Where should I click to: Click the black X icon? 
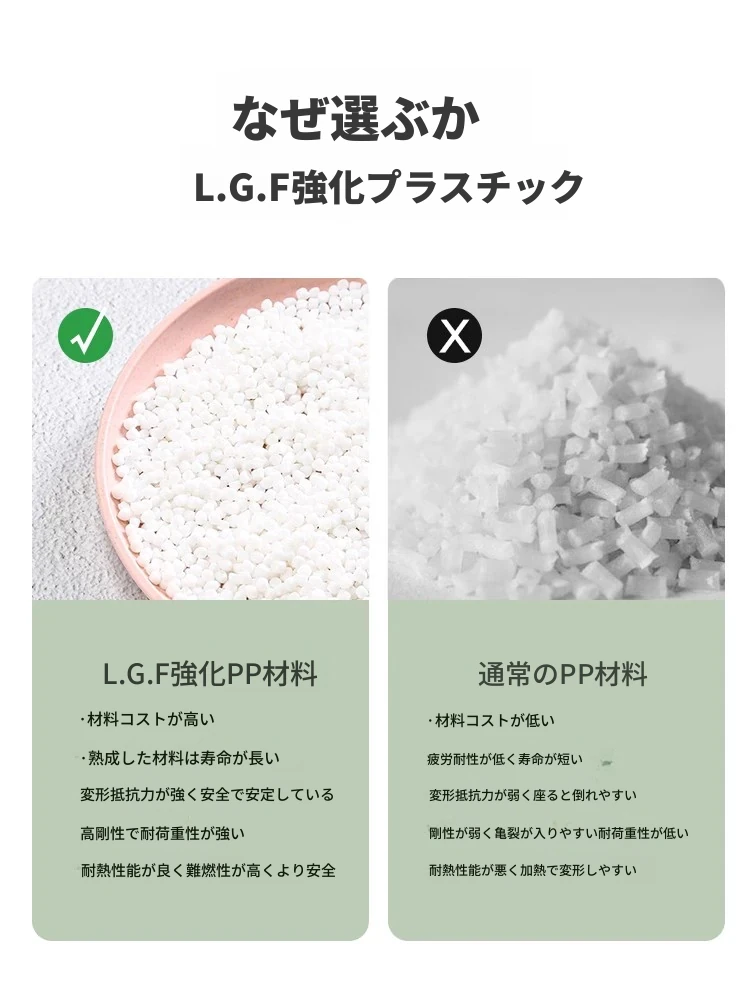pyautogui.click(x=454, y=335)
